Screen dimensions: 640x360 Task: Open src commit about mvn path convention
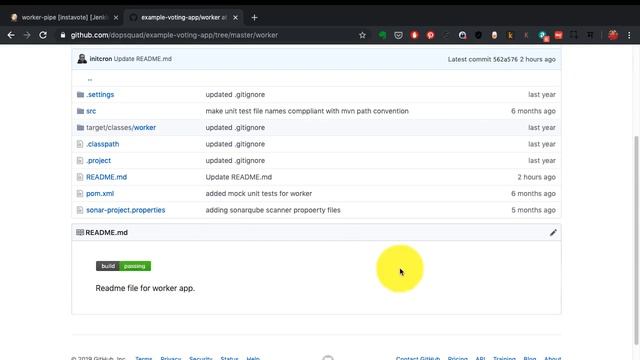point(307,111)
